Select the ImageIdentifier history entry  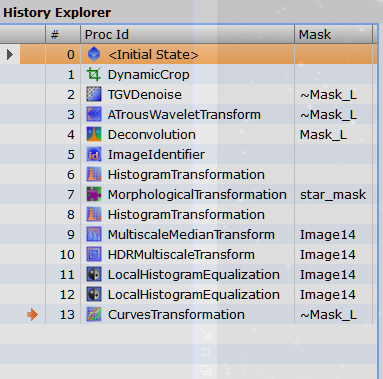tap(156, 155)
